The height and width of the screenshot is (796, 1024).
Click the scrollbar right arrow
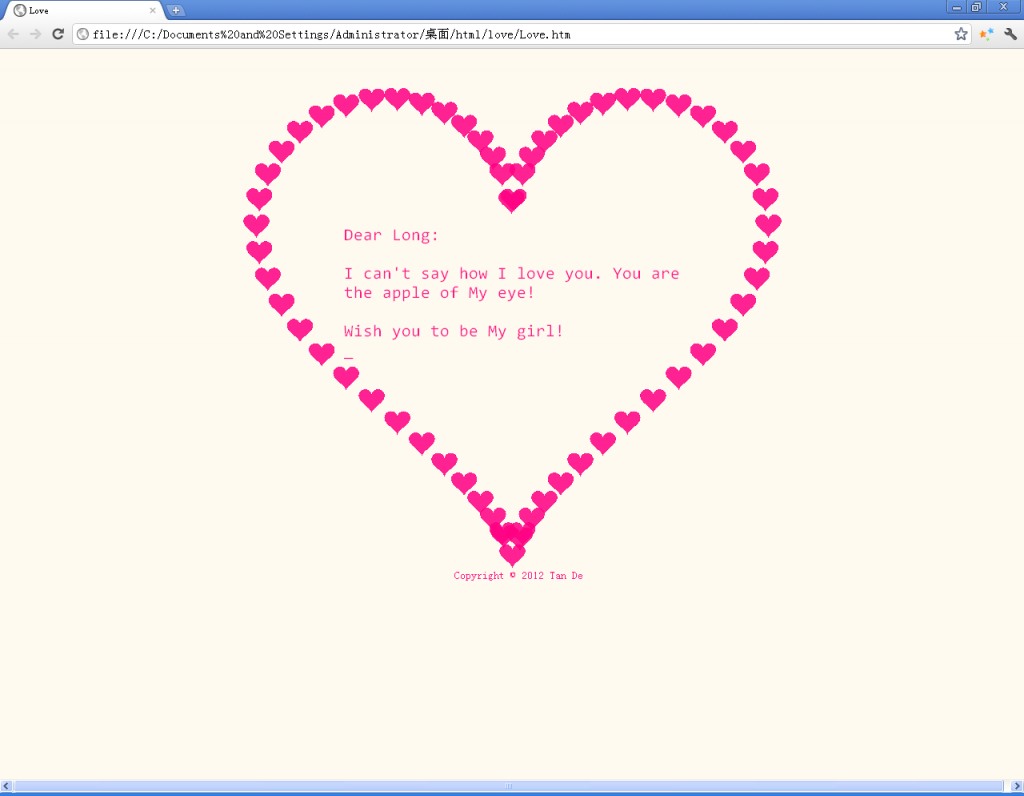pos(1017,786)
